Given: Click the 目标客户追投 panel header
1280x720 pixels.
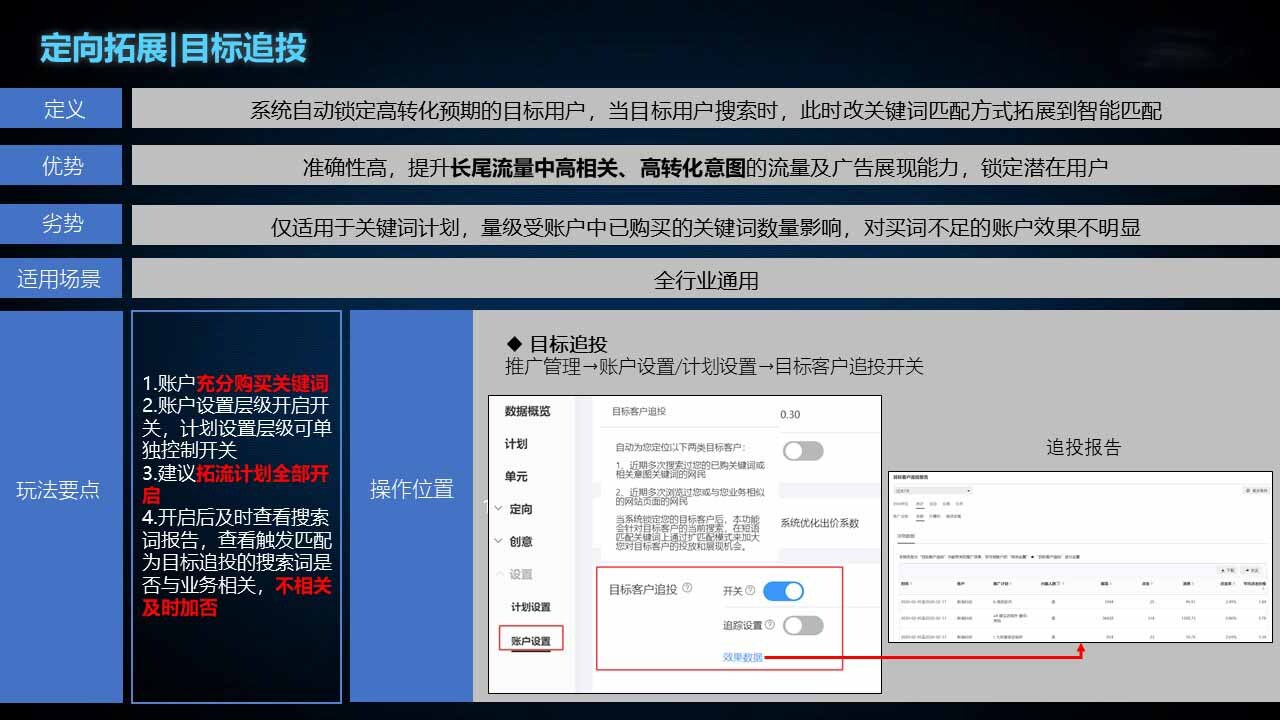Looking at the screenshot, I should click(x=638, y=411).
